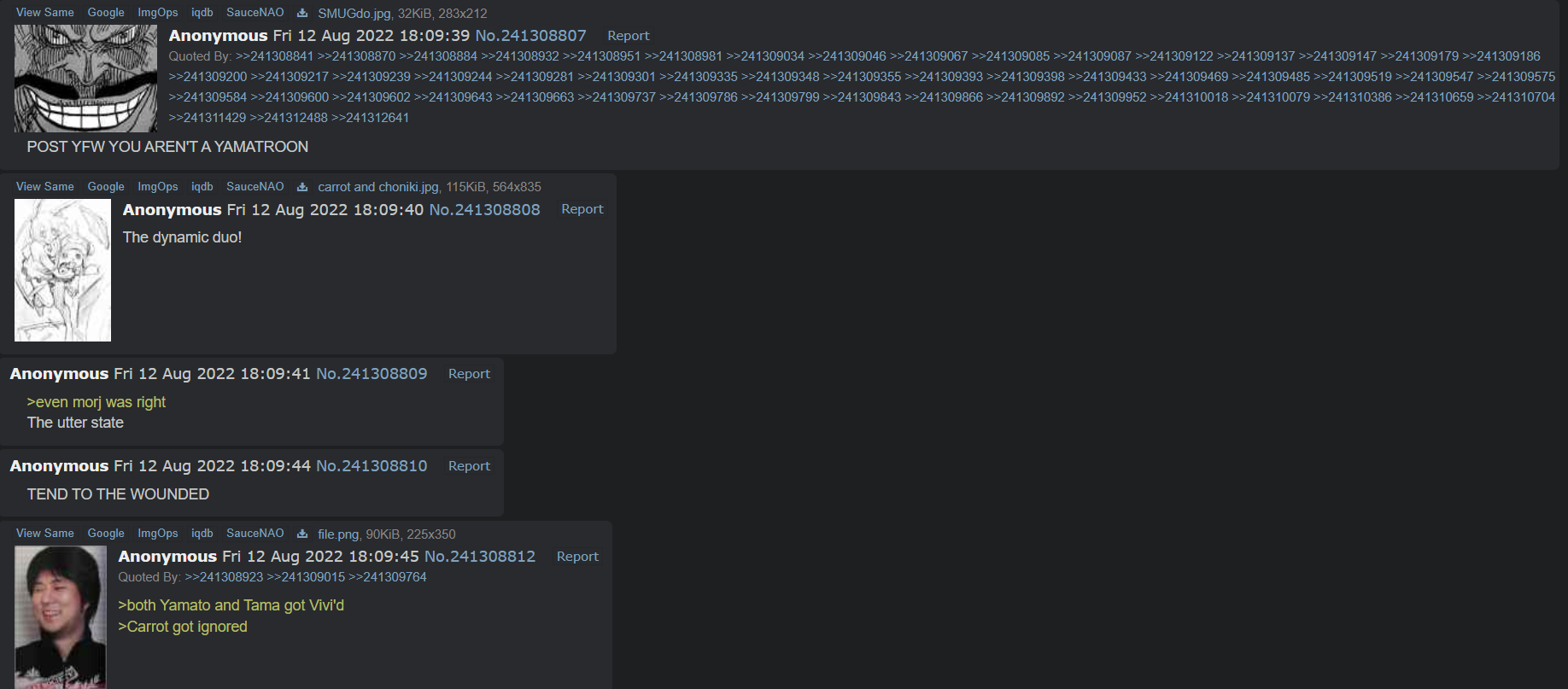Open the carrot and choniki.jpg file link
Image resolution: width=1568 pixels, height=689 pixels.
(x=378, y=187)
